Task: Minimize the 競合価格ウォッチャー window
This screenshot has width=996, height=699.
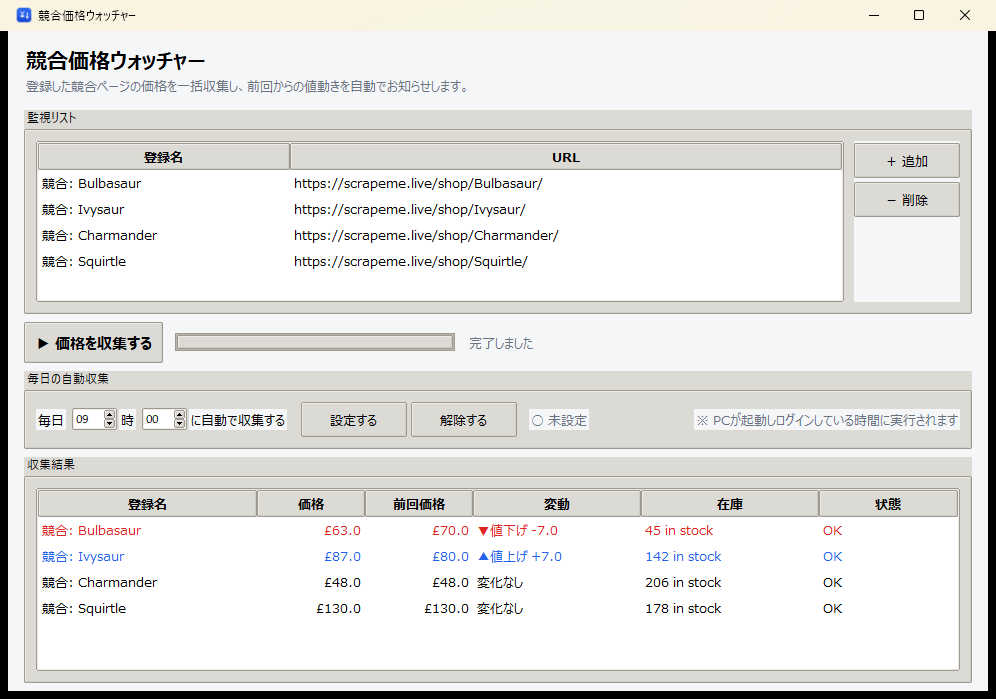Action: pos(874,15)
